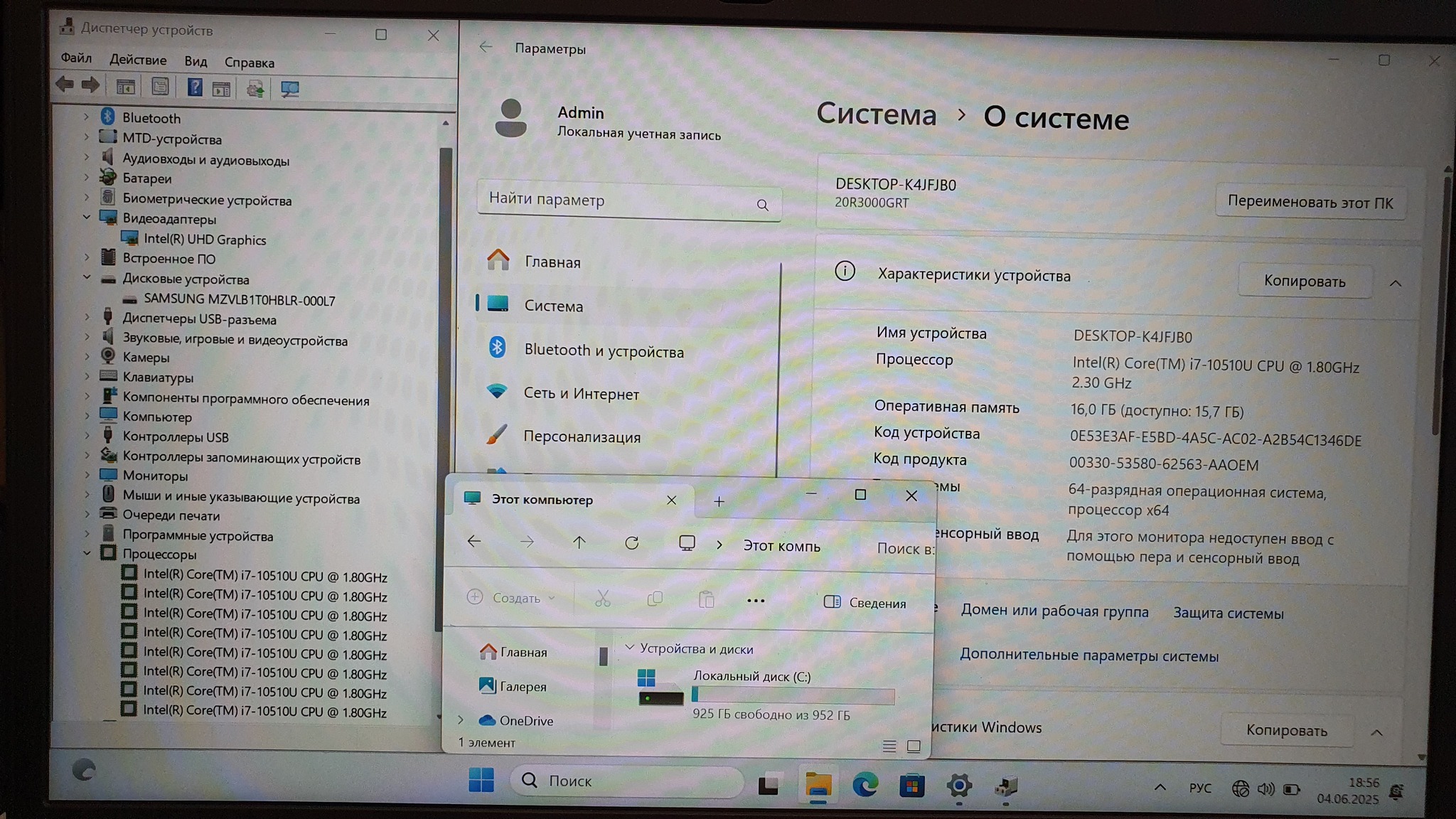Expand OneDrive in Explorer sidebar
The image size is (1456, 819).
click(461, 720)
